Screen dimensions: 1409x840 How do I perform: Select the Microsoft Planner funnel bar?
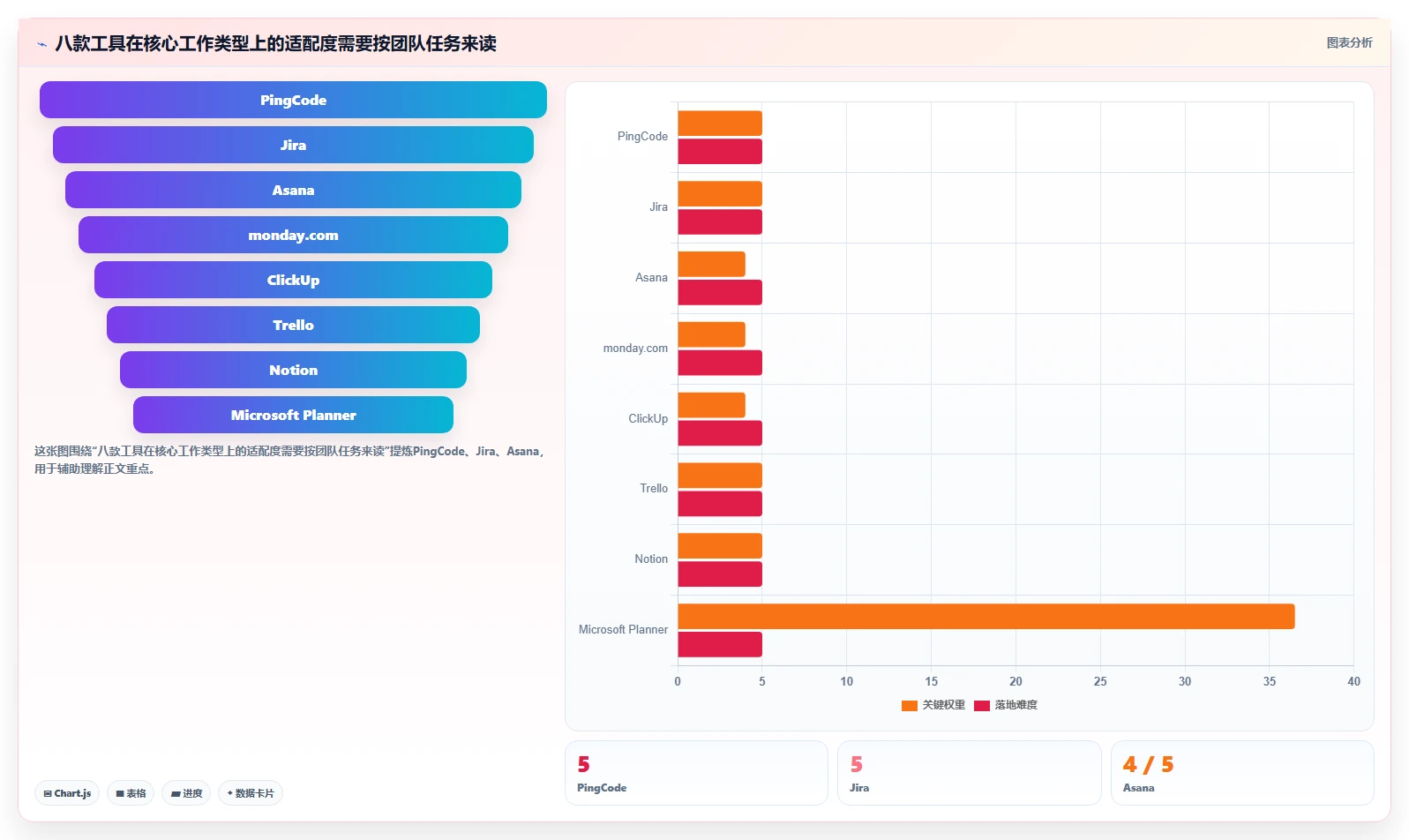tap(293, 415)
